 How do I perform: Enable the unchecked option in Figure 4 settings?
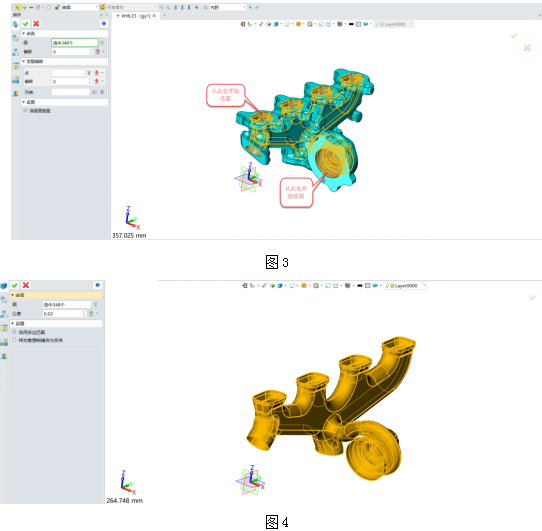pos(14,340)
